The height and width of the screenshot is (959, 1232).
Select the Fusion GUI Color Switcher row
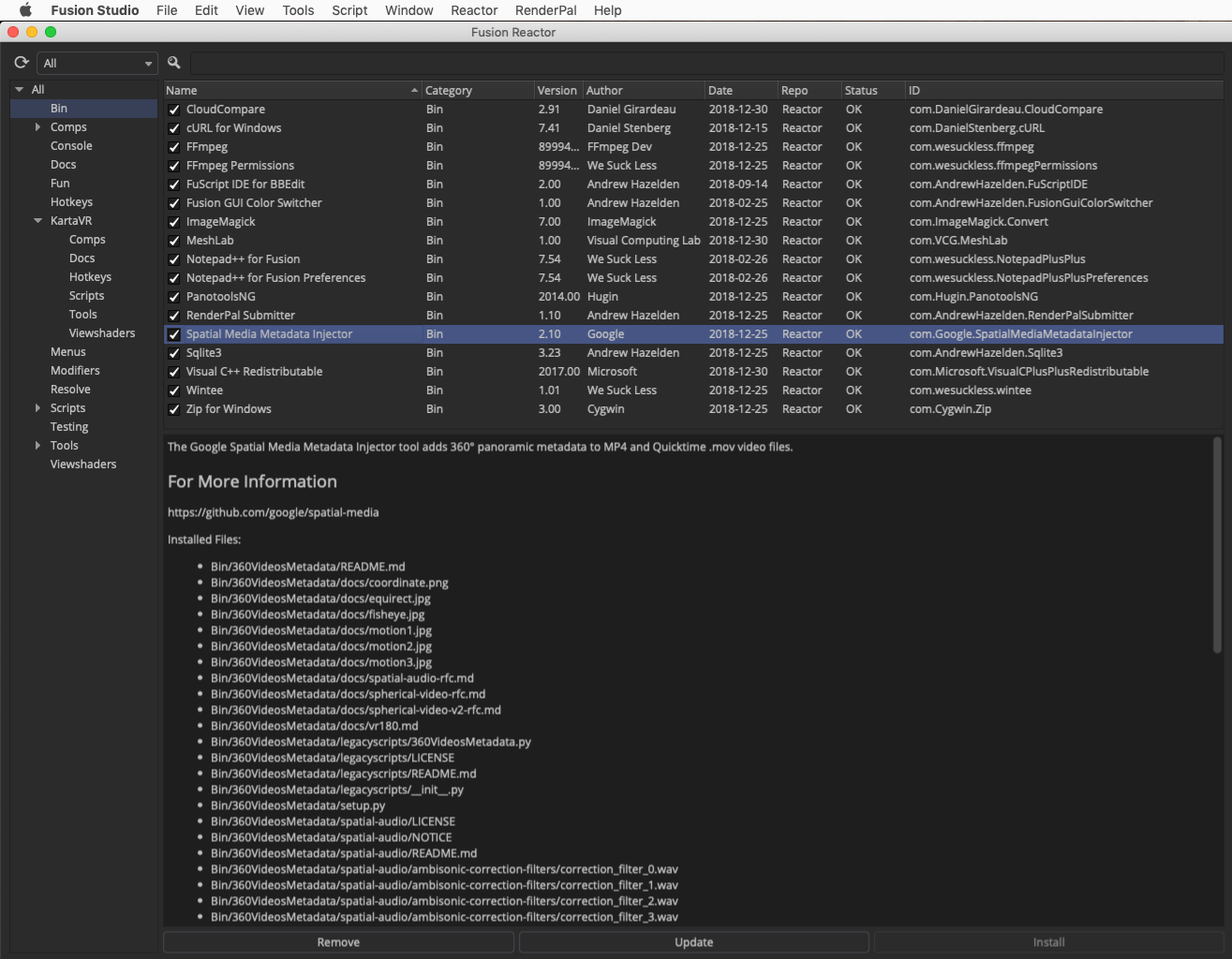point(693,203)
